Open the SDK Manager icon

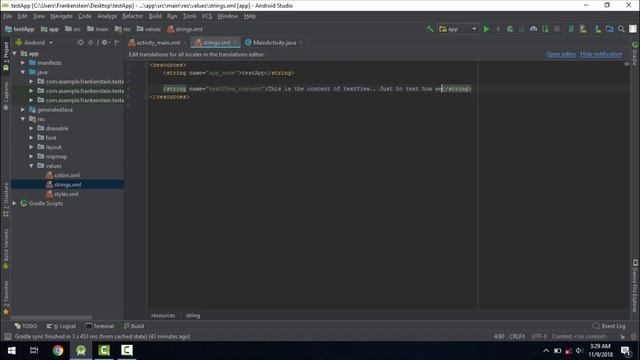click(598, 29)
